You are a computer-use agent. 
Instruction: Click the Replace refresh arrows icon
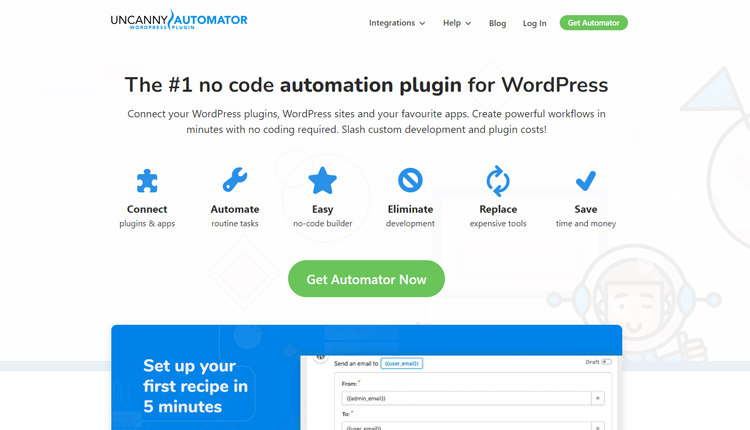(x=498, y=181)
